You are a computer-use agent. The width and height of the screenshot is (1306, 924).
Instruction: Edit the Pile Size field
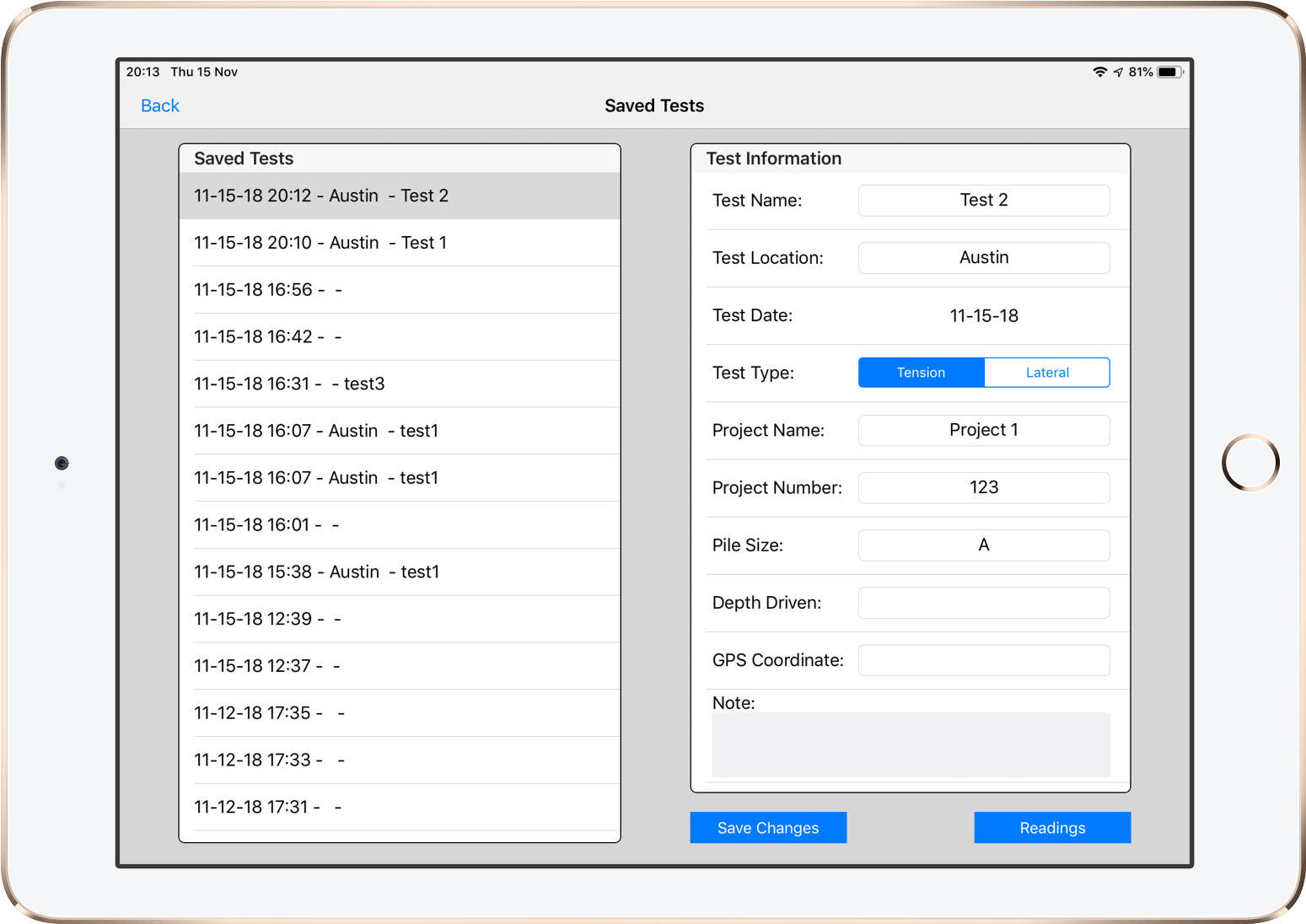coord(984,545)
